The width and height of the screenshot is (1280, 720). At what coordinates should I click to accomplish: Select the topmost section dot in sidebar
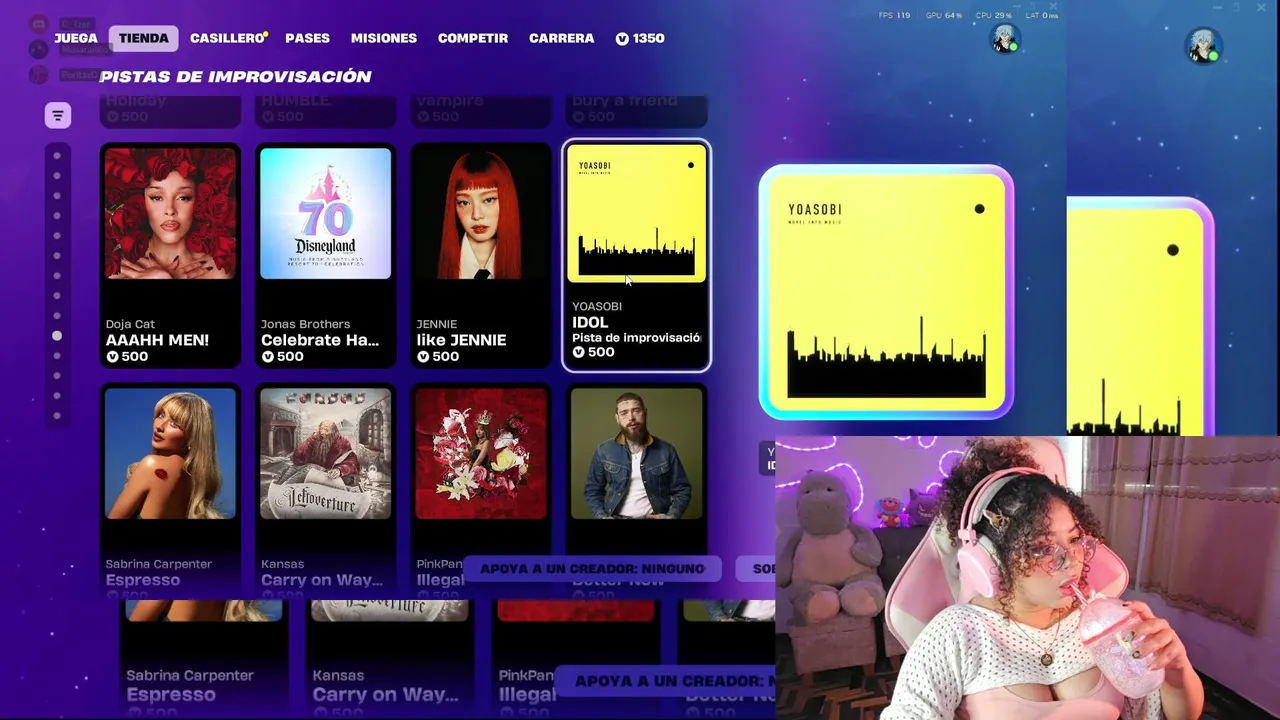click(x=57, y=156)
